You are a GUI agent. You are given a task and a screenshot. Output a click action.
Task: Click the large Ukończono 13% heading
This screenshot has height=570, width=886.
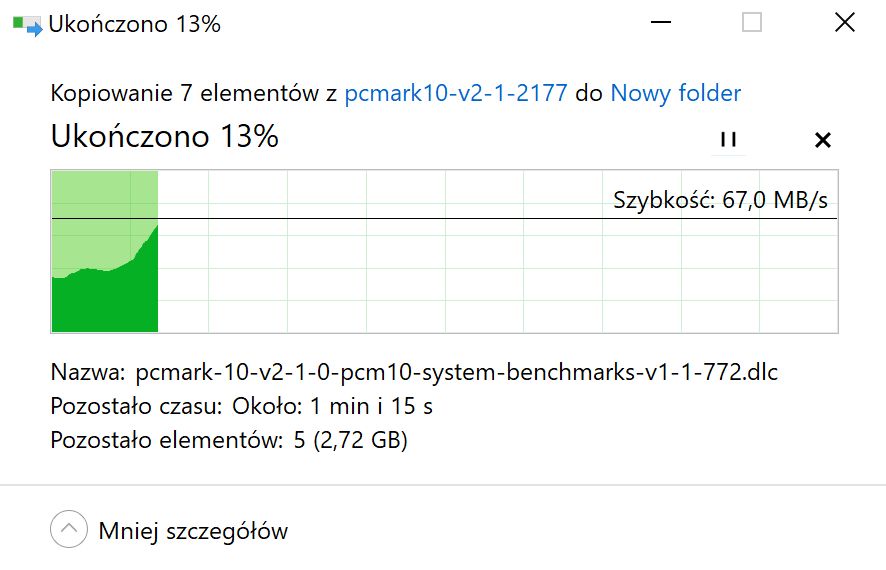coord(164,136)
